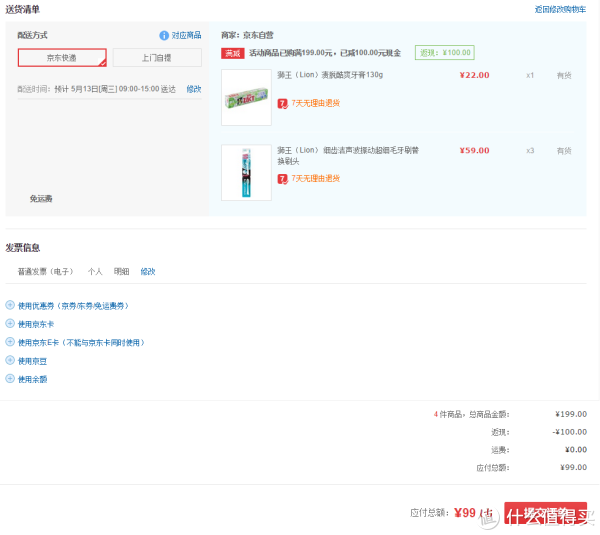This screenshot has width=600, height=535.
Task: Expand 使用京东E卡 section
Action: coord(81,343)
